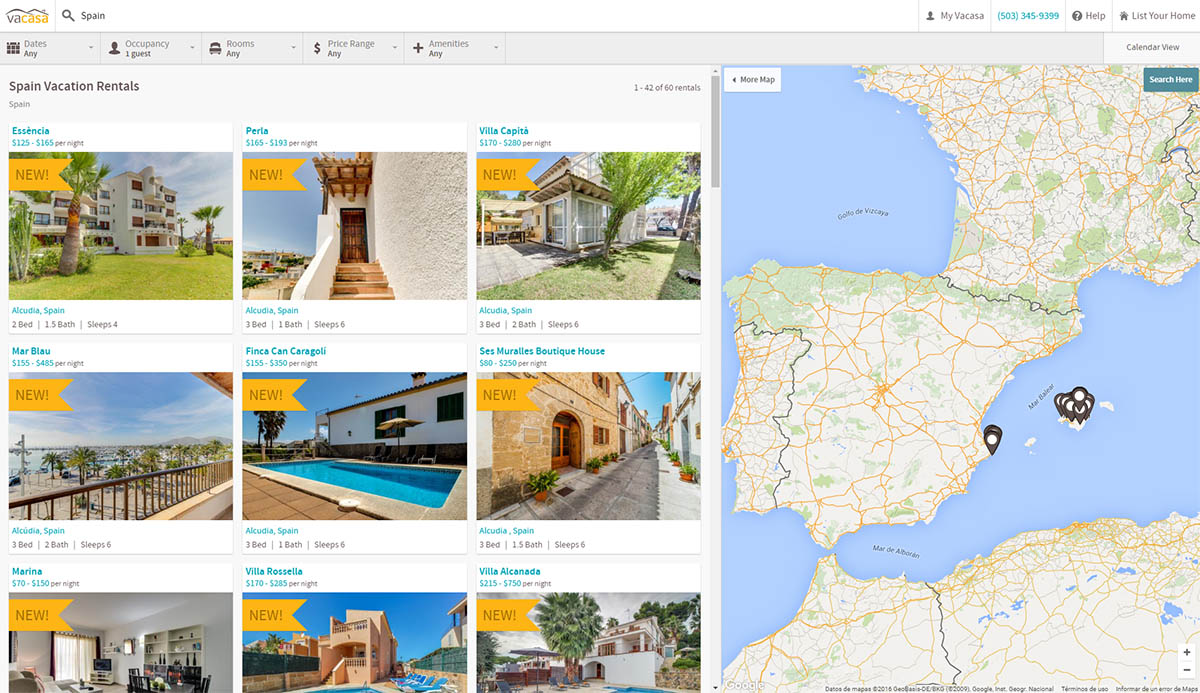Open the Villa Capità listing title
The height and width of the screenshot is (693, 1200).
click(504, 131)
